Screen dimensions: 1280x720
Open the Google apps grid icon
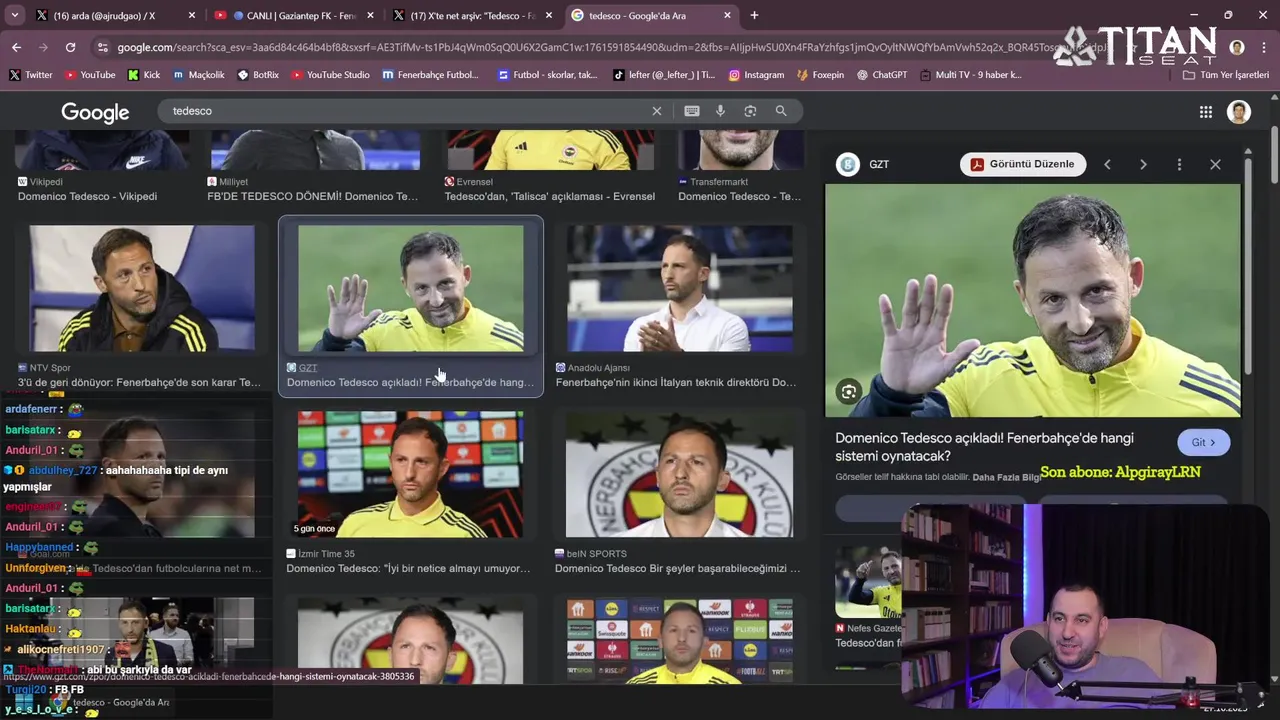coord(1206,112)
